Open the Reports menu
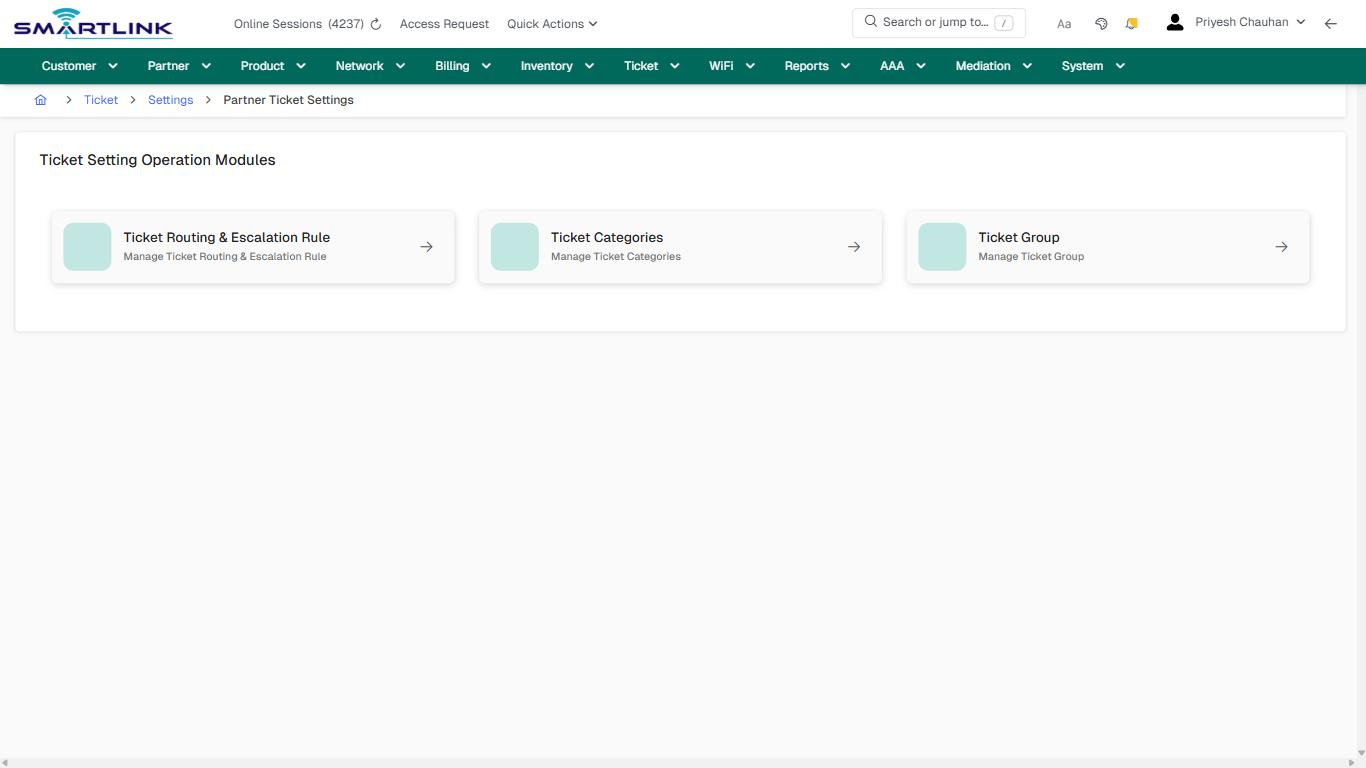1366x768 pixels. pos(816,66)
